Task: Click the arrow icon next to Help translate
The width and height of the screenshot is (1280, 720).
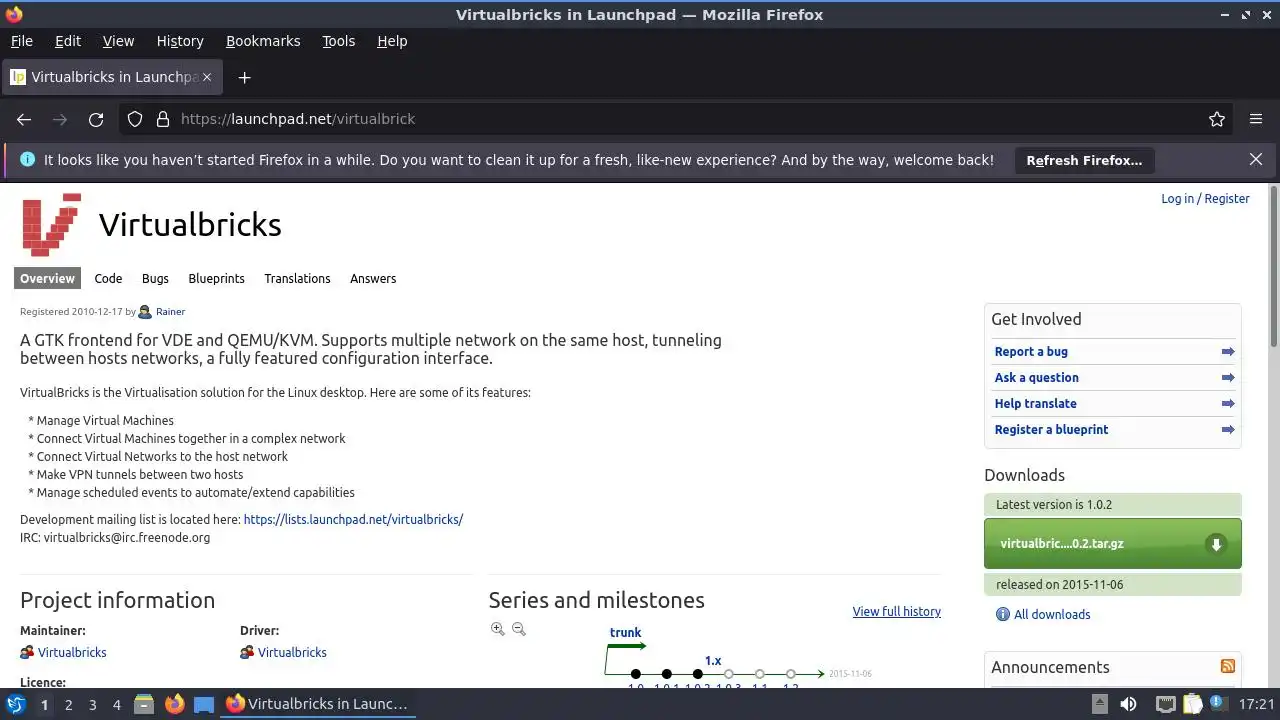Action: tap(1228, 404)
